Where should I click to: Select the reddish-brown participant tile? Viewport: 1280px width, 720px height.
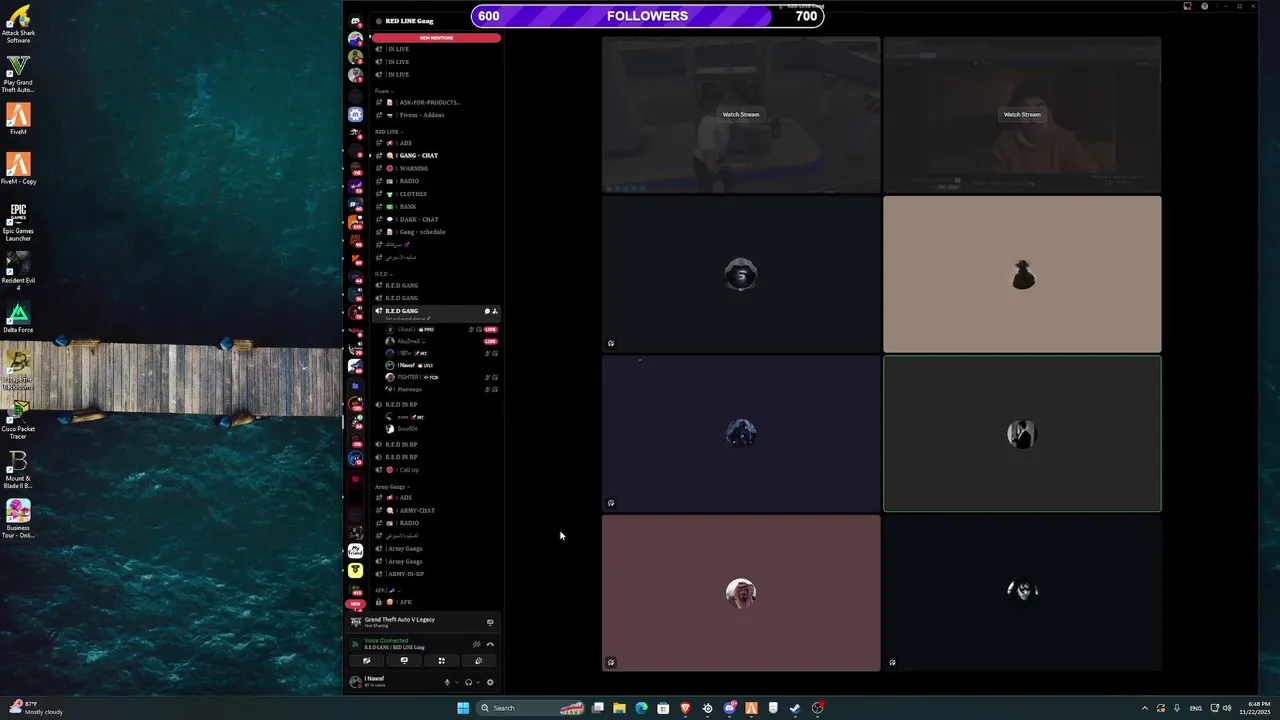(741, 593)
